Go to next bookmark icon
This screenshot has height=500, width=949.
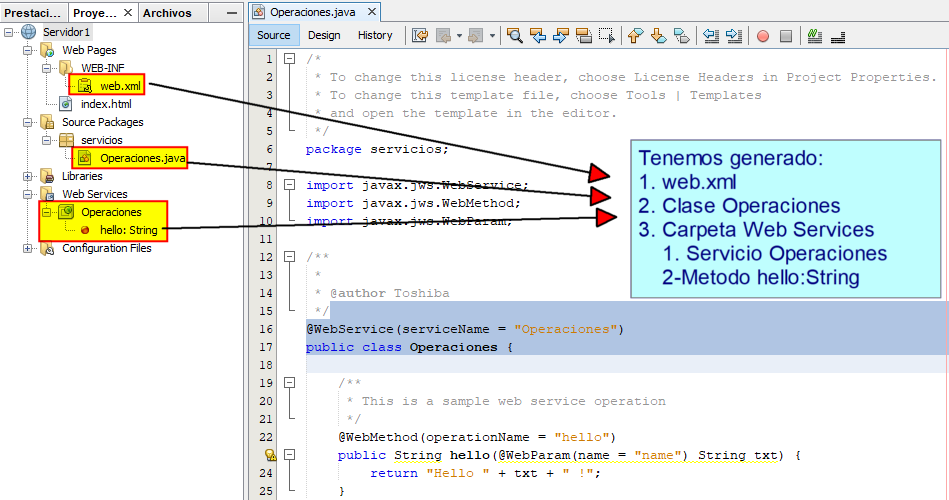[658, 36]
